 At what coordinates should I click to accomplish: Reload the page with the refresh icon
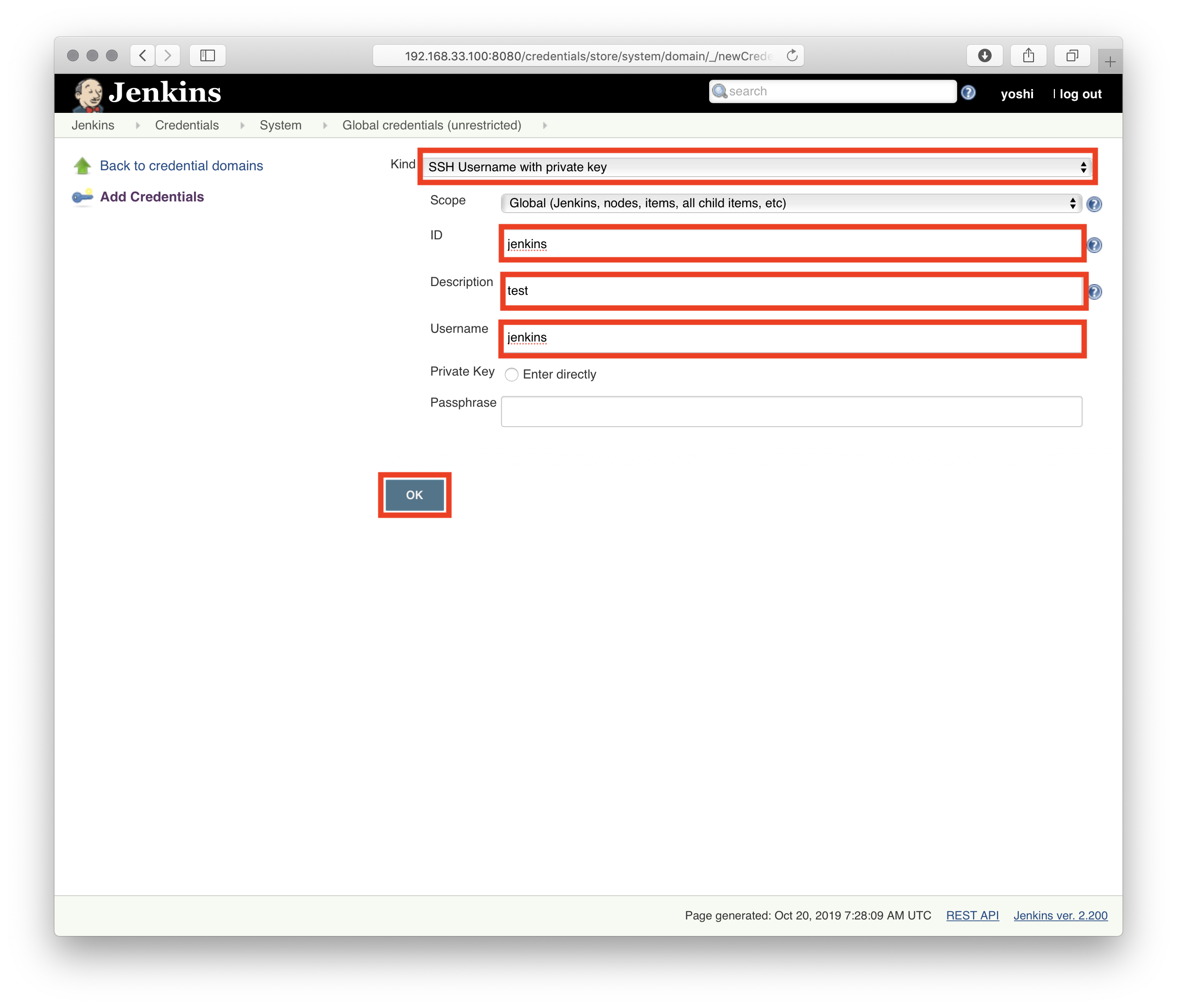tap(792, 55)
